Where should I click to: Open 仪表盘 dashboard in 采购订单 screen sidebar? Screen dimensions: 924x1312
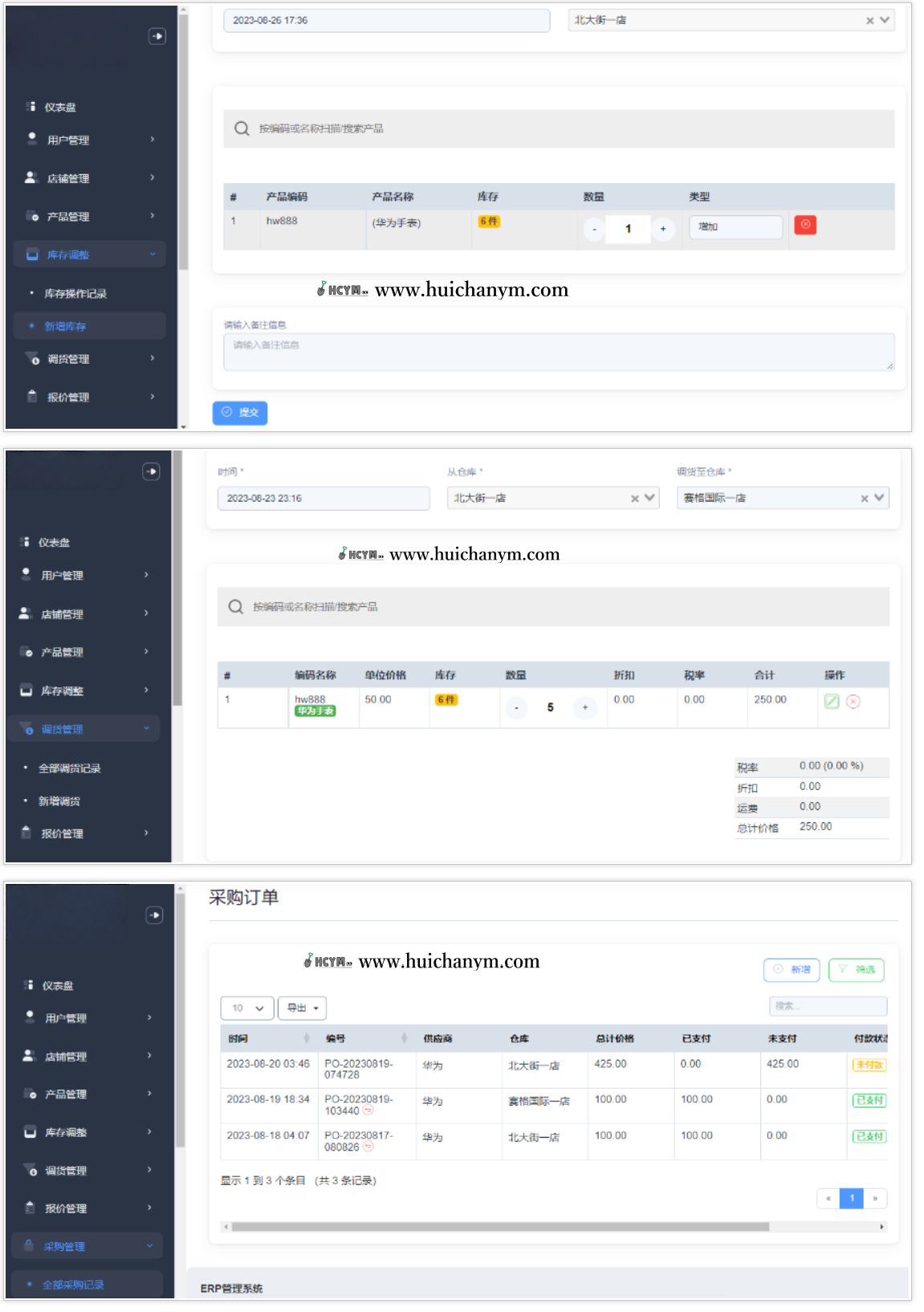(x=58, y=985)
